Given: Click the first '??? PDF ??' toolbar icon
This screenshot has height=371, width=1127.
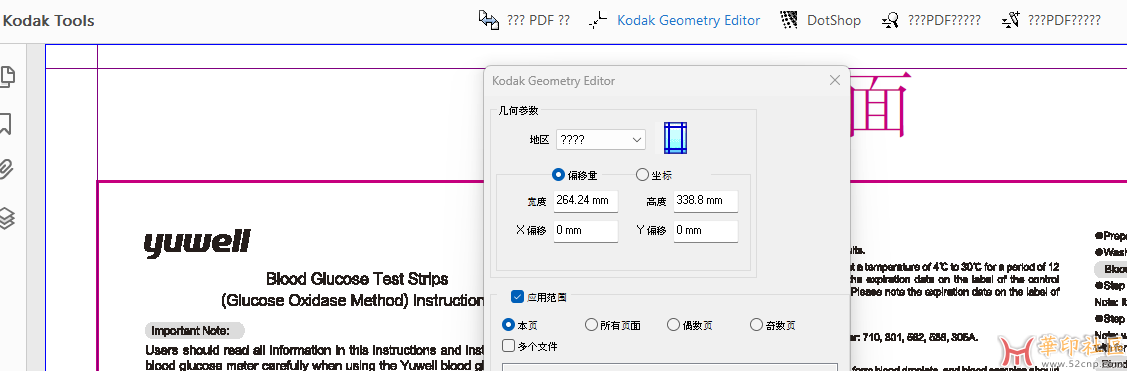Looking at the screenshot, I should (x=489, y=20).
